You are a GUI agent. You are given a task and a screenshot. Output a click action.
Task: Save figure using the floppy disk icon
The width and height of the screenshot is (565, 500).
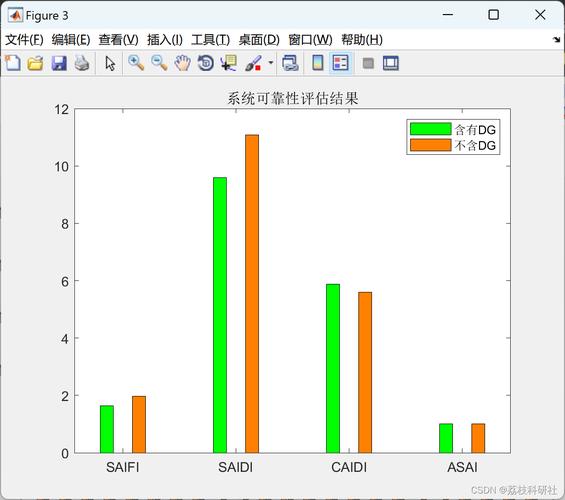click(59, 63)
